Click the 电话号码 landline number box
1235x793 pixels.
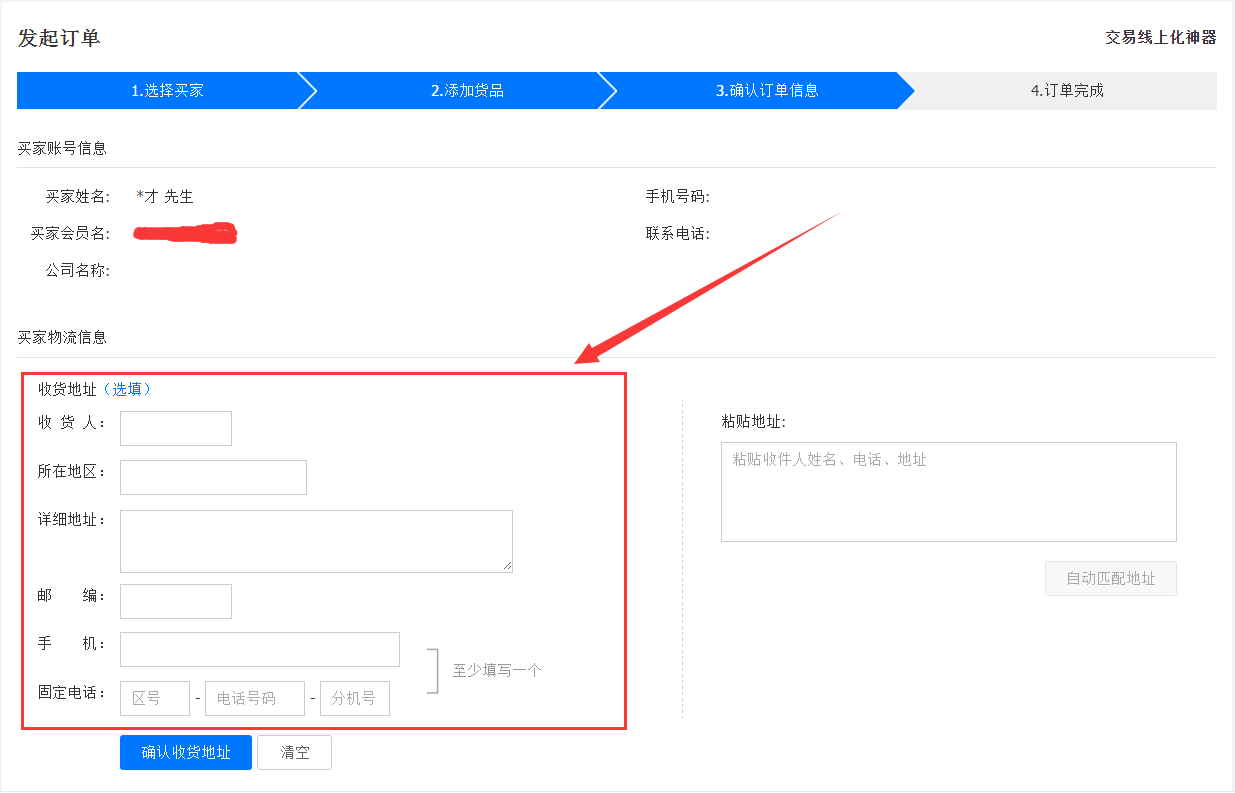pos(255,699)
